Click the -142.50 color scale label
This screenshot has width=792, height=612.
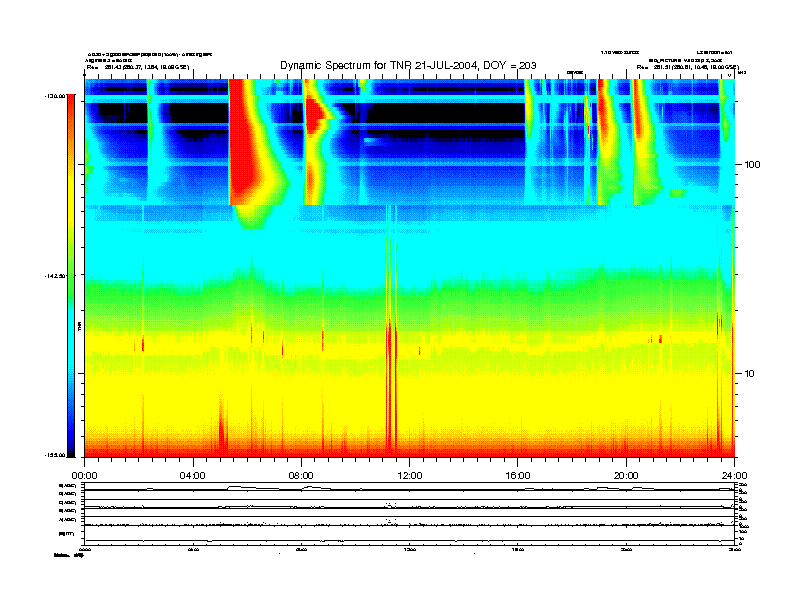(x=55, y=276)
